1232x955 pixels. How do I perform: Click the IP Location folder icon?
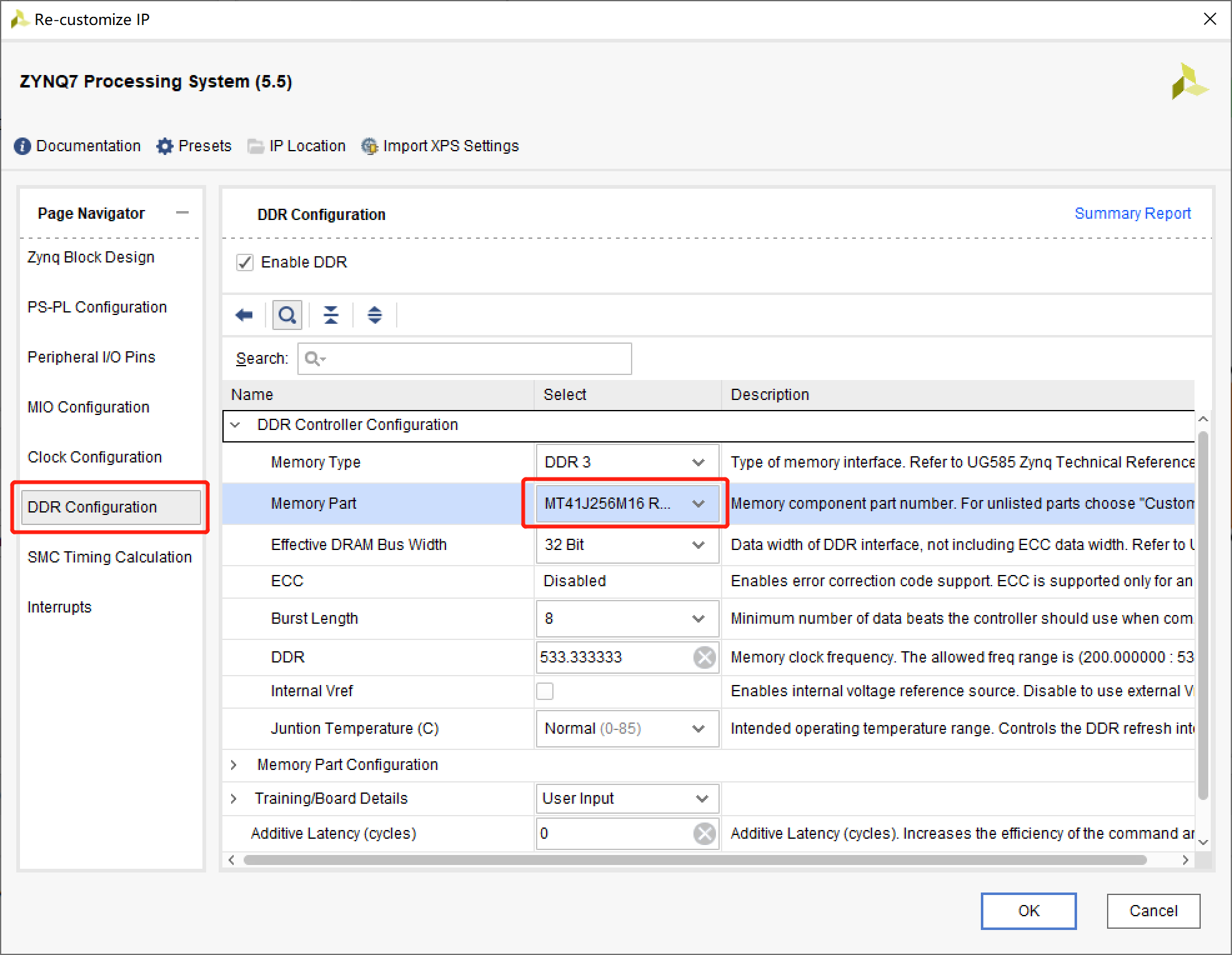coord(256,146)
